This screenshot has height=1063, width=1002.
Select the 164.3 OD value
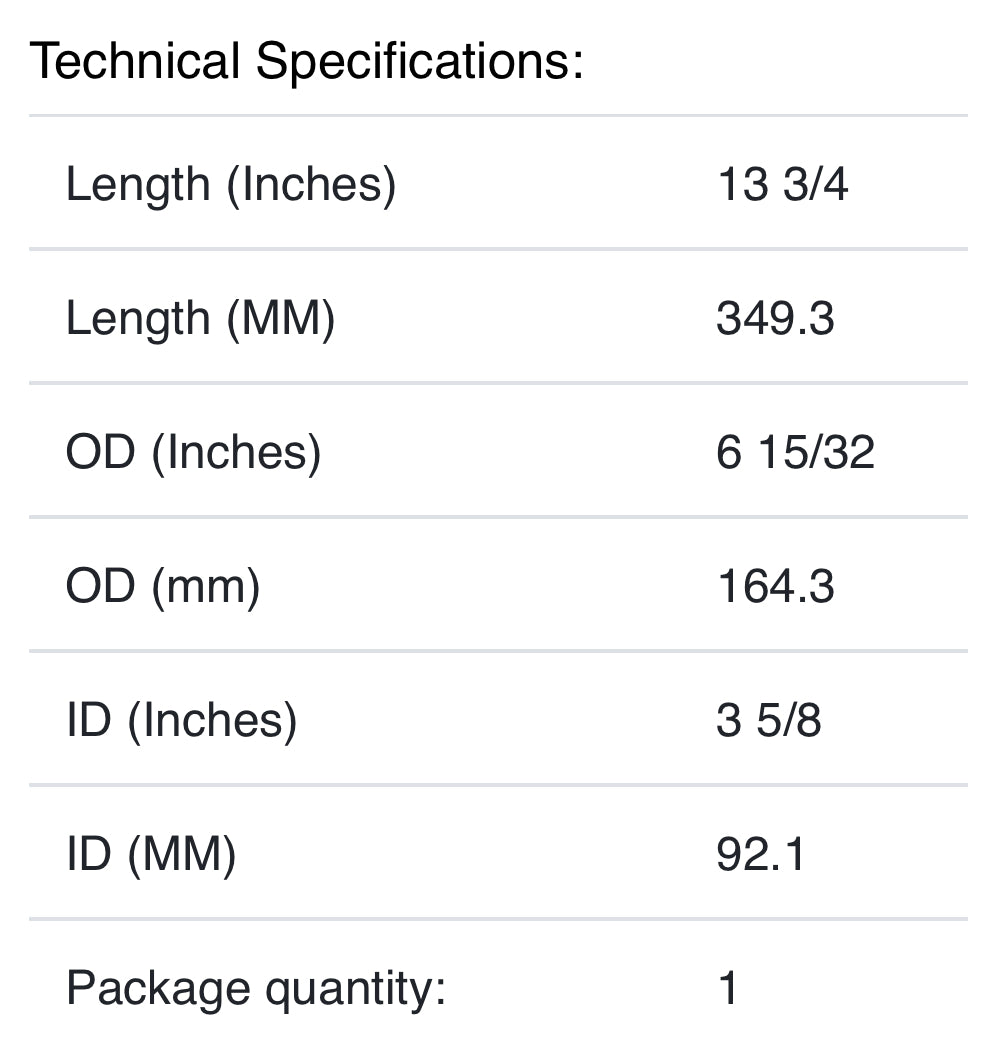(775, 586)
